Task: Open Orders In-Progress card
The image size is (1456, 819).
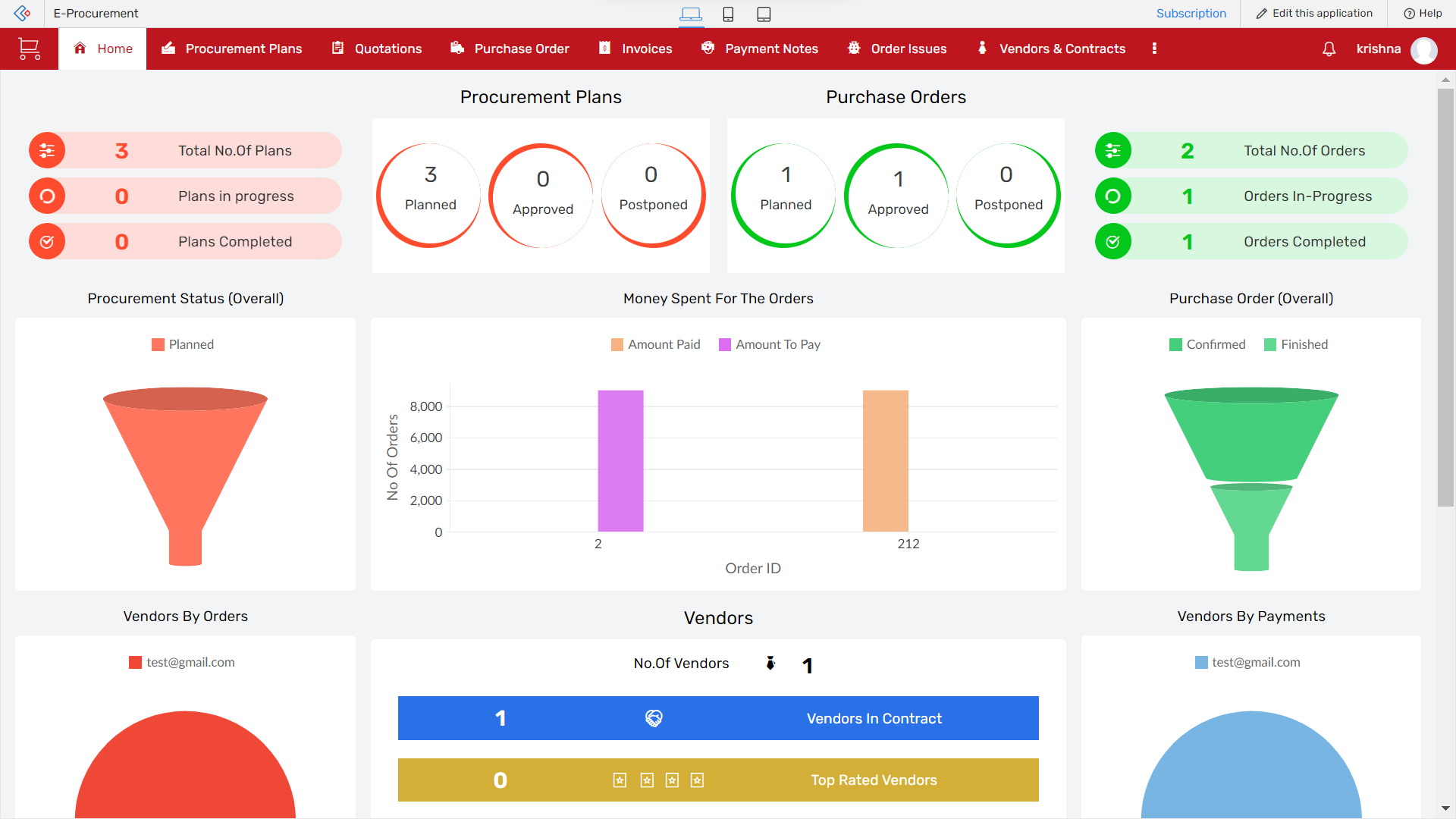Action: tap(1251, 196)
